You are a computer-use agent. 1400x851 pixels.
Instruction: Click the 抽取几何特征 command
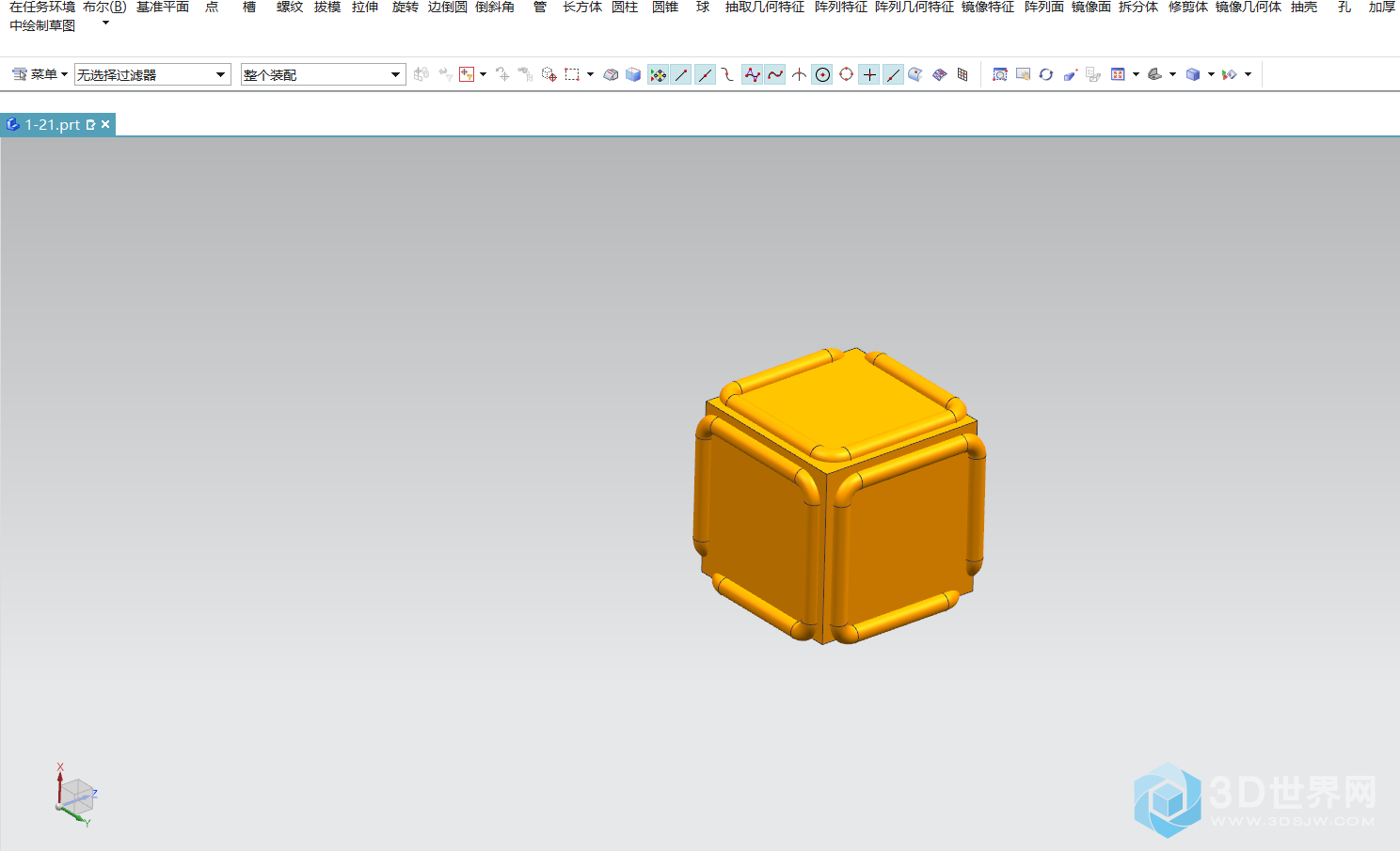point(765,7)
